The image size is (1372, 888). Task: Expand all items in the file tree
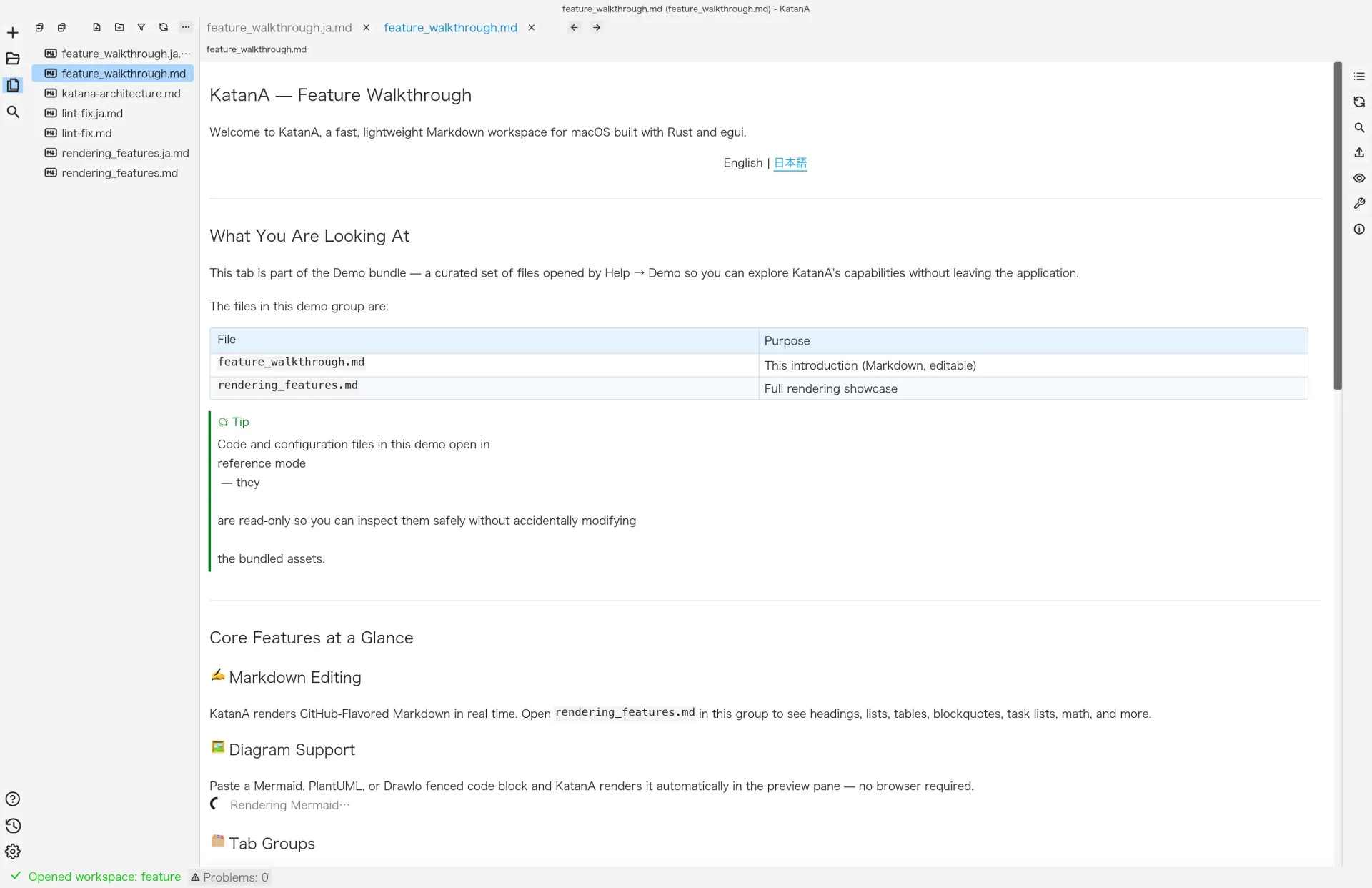point(39,27)
